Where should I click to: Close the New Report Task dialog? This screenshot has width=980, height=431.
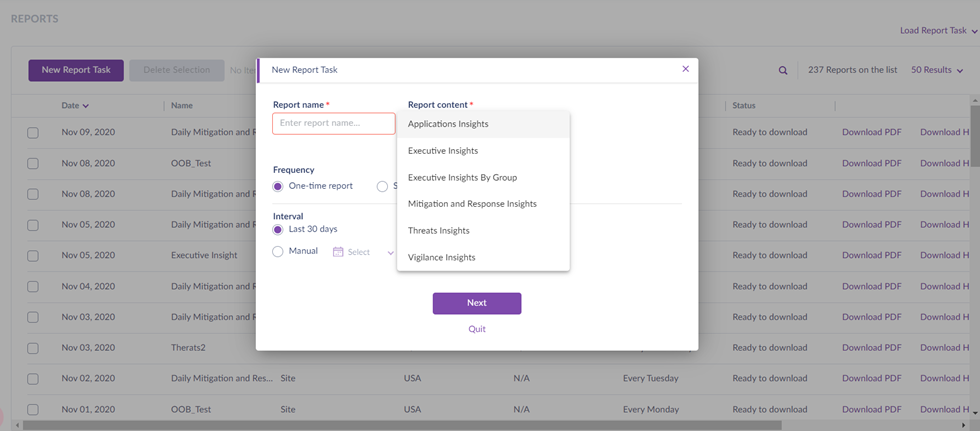[685, 69]
